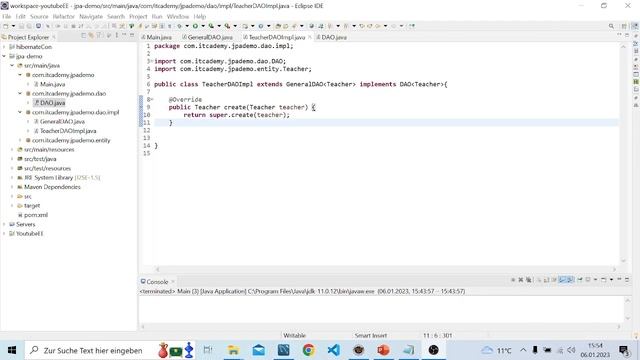Open the File menu
The image size is (640, 360).
[7, 17]
